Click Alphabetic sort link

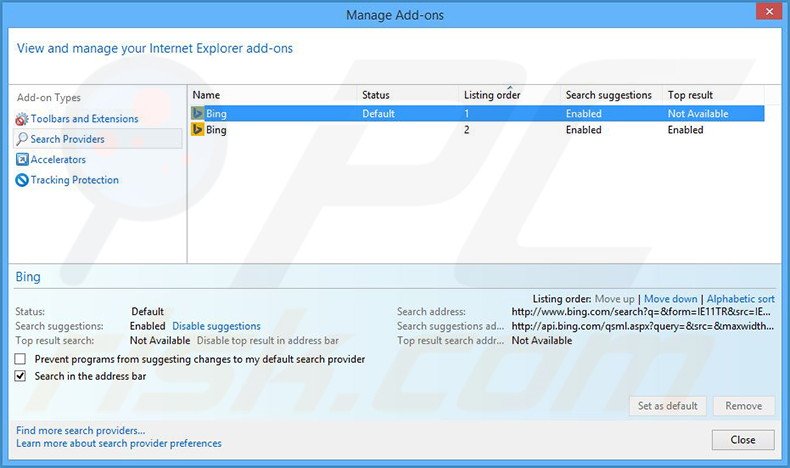(x=741, y=299)
